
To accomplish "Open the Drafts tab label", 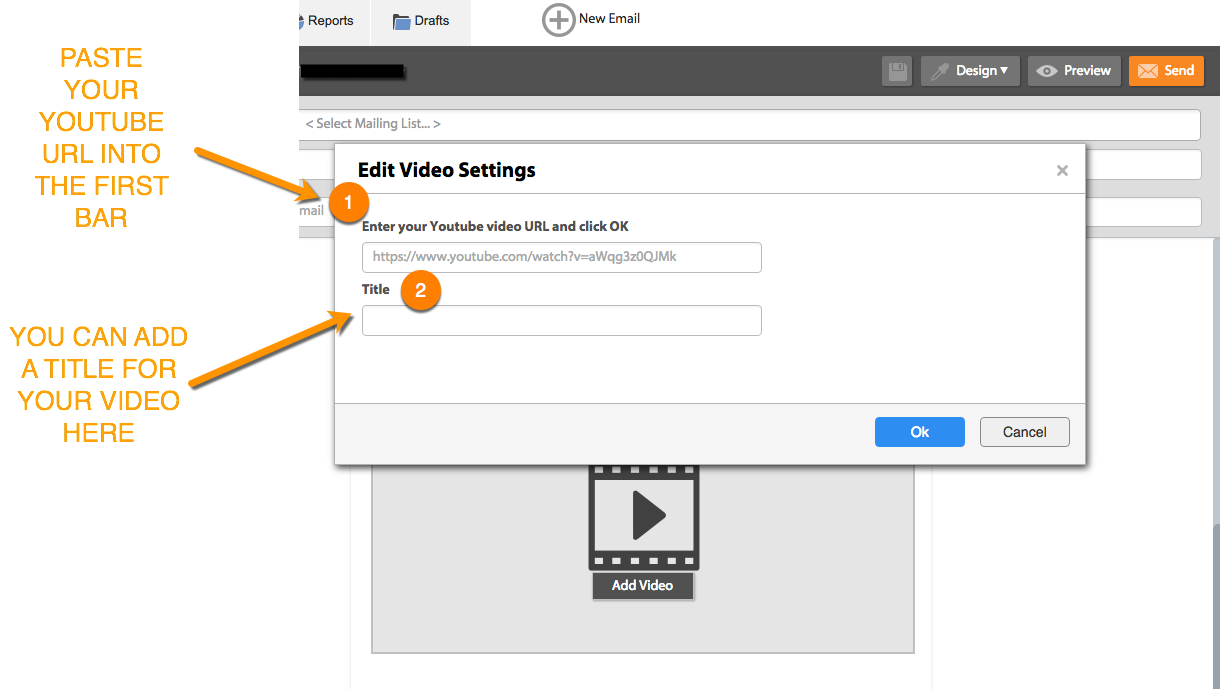I will click(432, 21).
